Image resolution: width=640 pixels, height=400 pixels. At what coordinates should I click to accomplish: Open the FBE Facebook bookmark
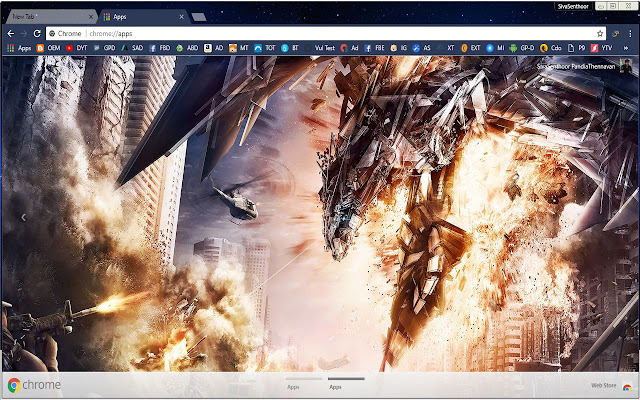click(x=374, y=48)
